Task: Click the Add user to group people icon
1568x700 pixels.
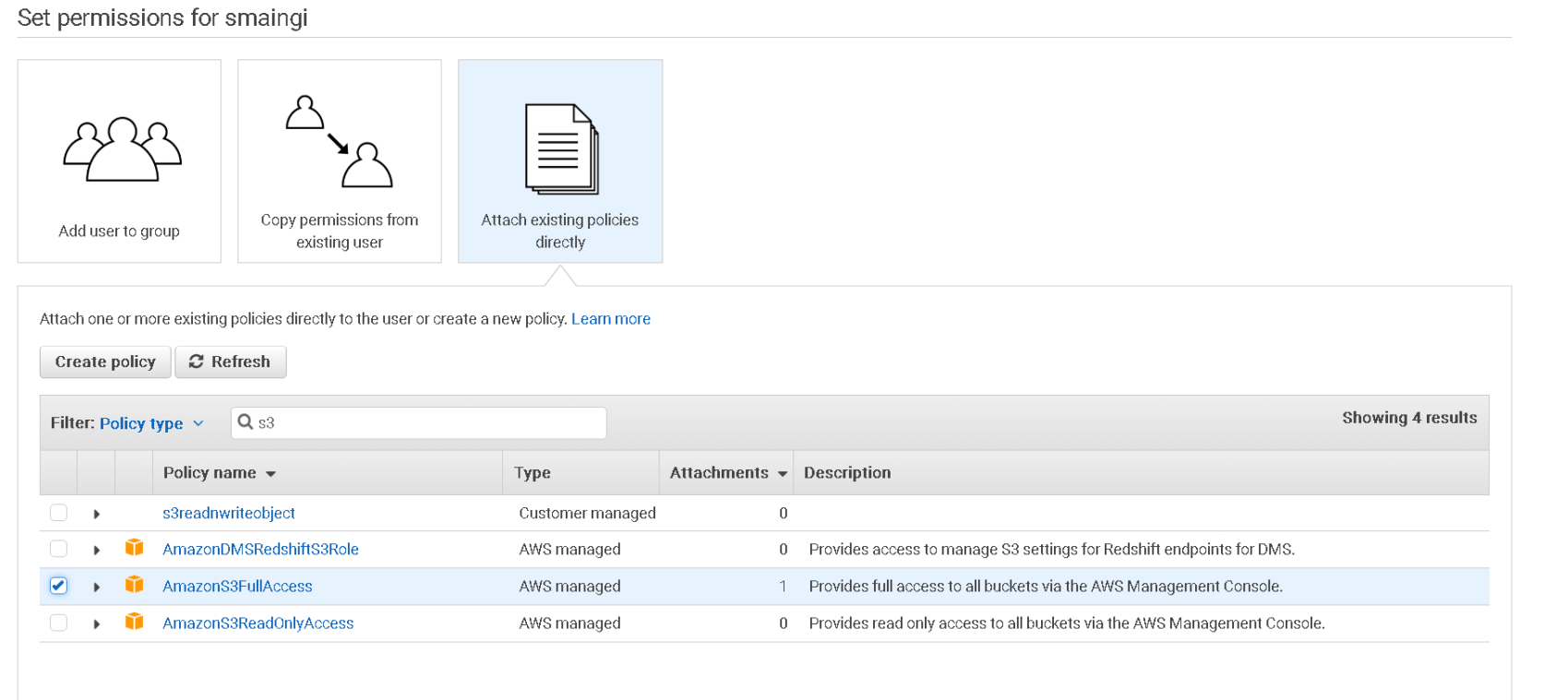Action: point(122,149)
